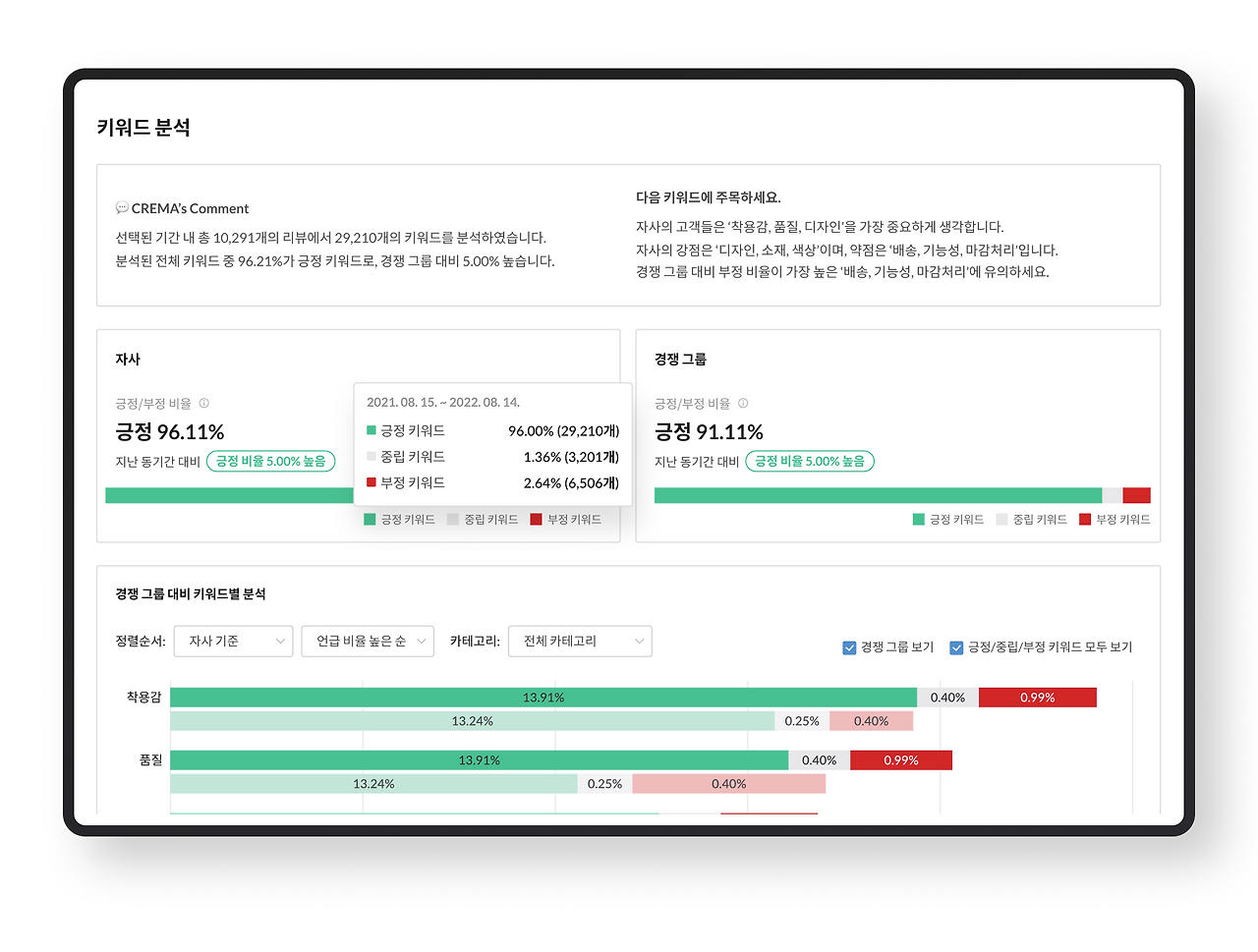The height and width of the screenshot is (952, 1258).
Task: Click the tooltip date range 2021. 08. 15. ~ 2022. 08. 14.
Action: coord(443,403)
